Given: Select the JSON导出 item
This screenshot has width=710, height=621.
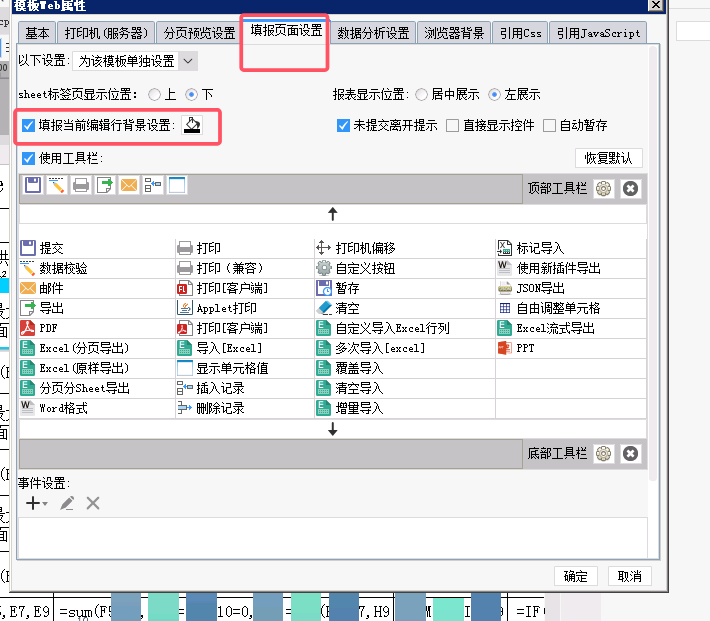Looking at the screenshot, I should (x=571, y=288).
